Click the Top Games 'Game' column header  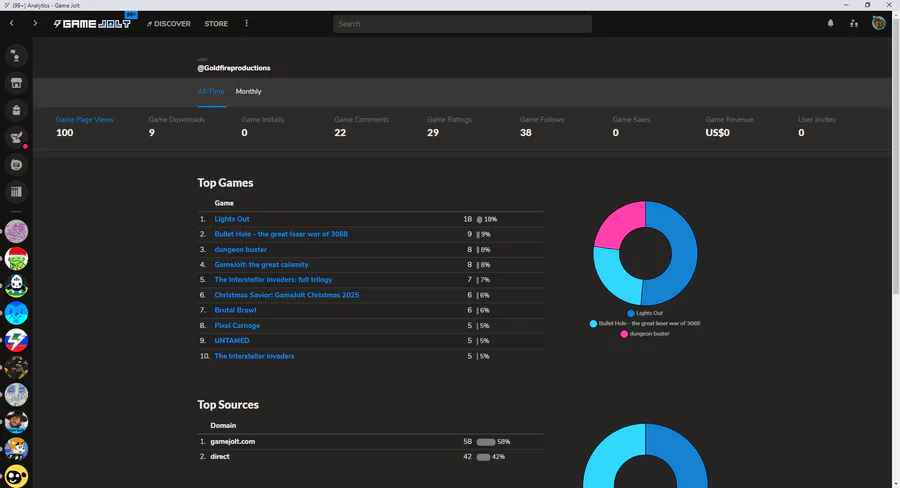tap(224, 203)
